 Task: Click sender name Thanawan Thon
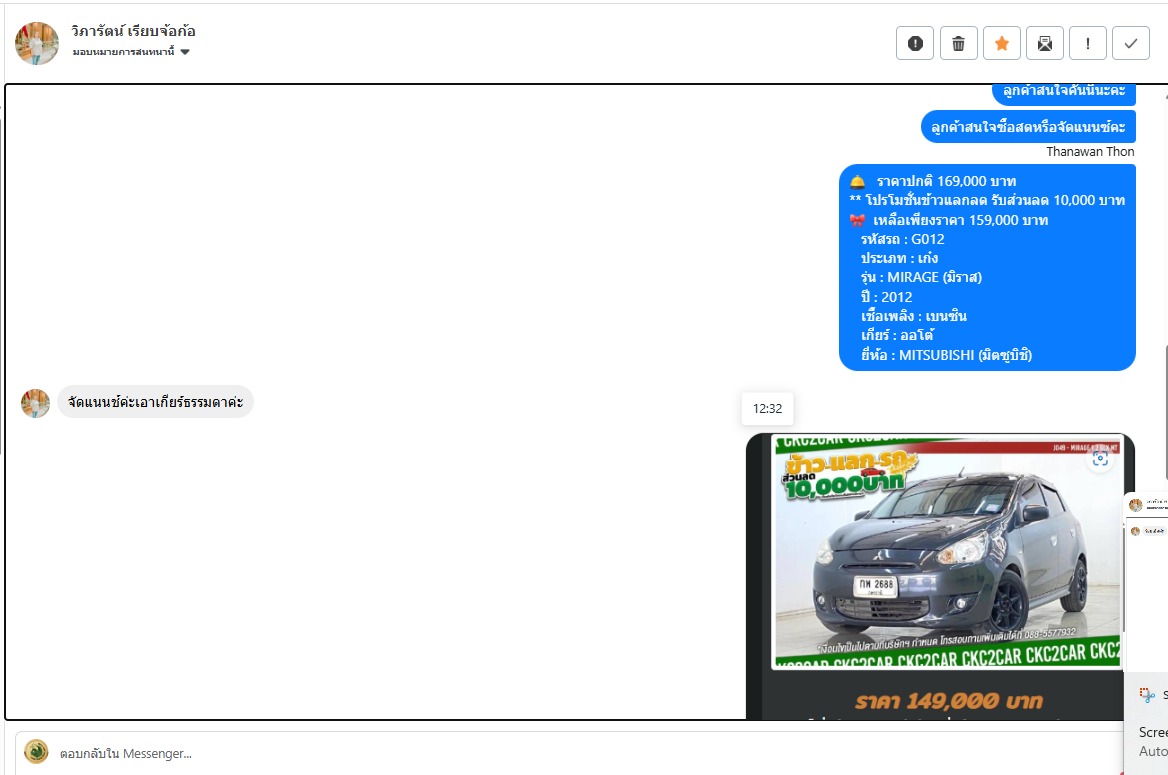(x=1090, y=152)
